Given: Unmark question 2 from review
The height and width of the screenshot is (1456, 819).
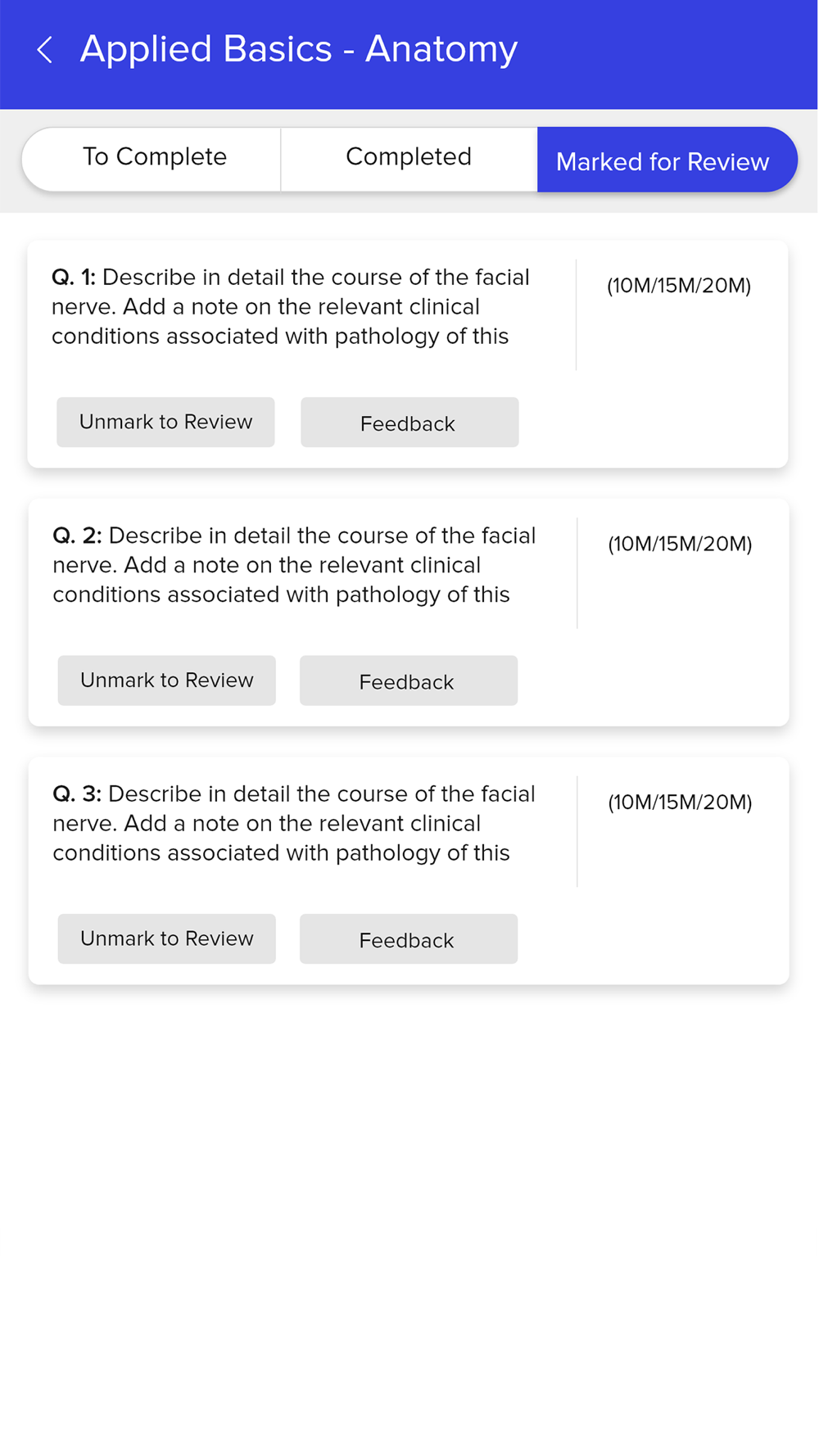Looking at the screenshot, I should point(166,680).
